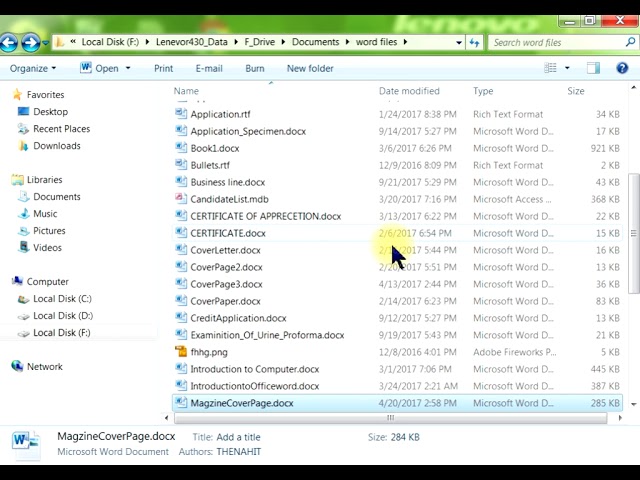Select Documents in breadcrumb path
The height and width of the screenshot is (480, 640).
[316, 42]
